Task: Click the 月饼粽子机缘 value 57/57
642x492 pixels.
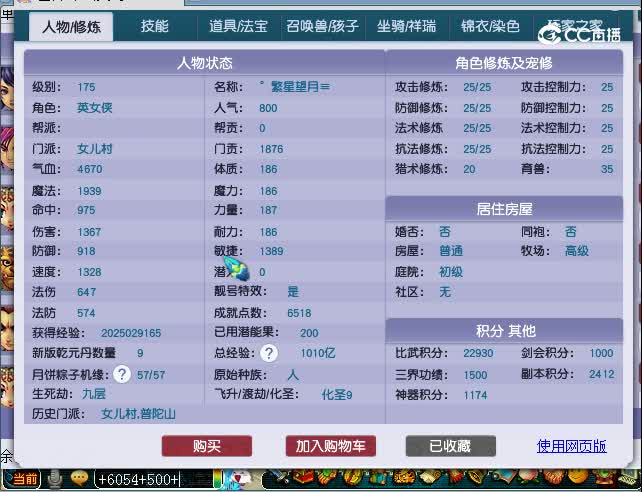Action: tap(151, 375)
